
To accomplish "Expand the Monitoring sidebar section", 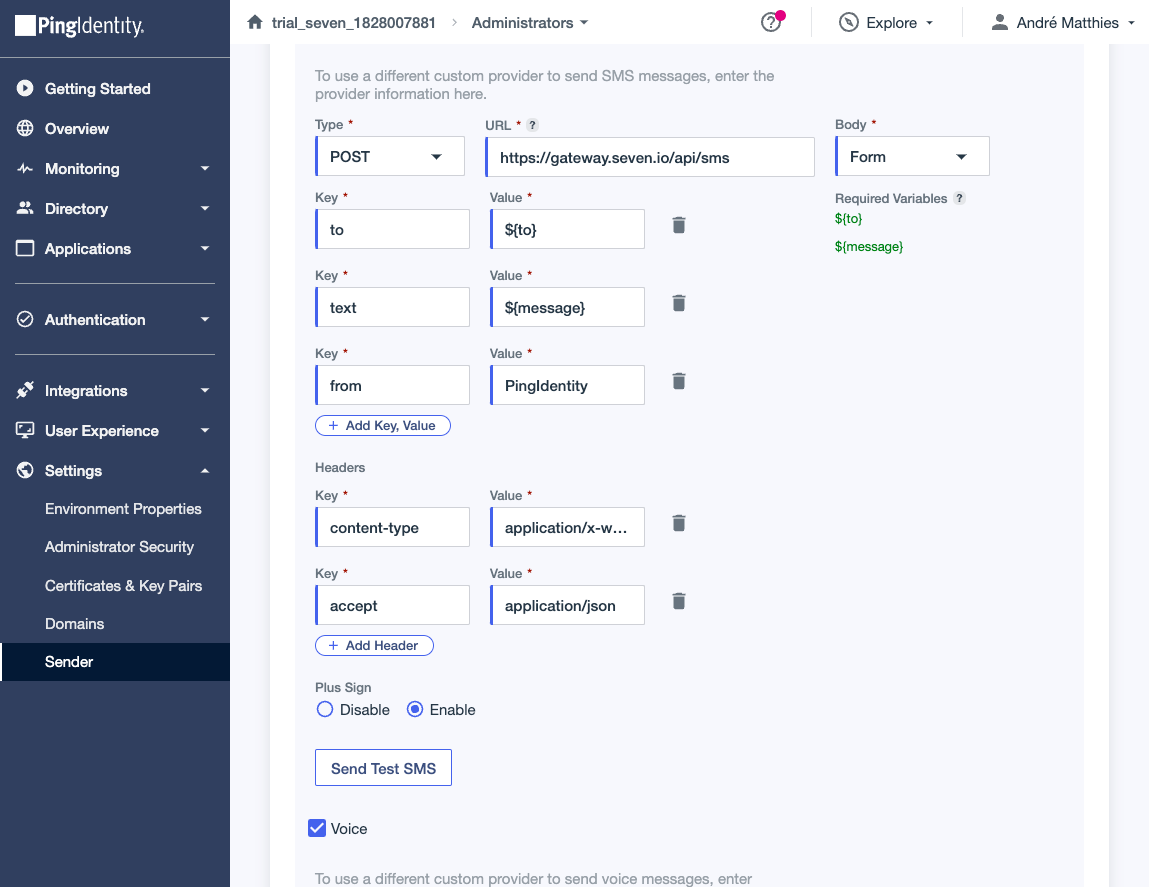I will (115, 169).
